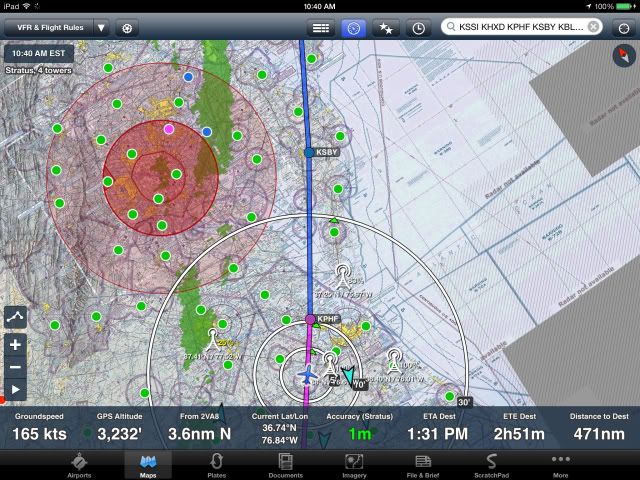Switch to the Airports tab
Image resolution: width=640 pixels, height=480 pixels.
click(x=78, y=463)
